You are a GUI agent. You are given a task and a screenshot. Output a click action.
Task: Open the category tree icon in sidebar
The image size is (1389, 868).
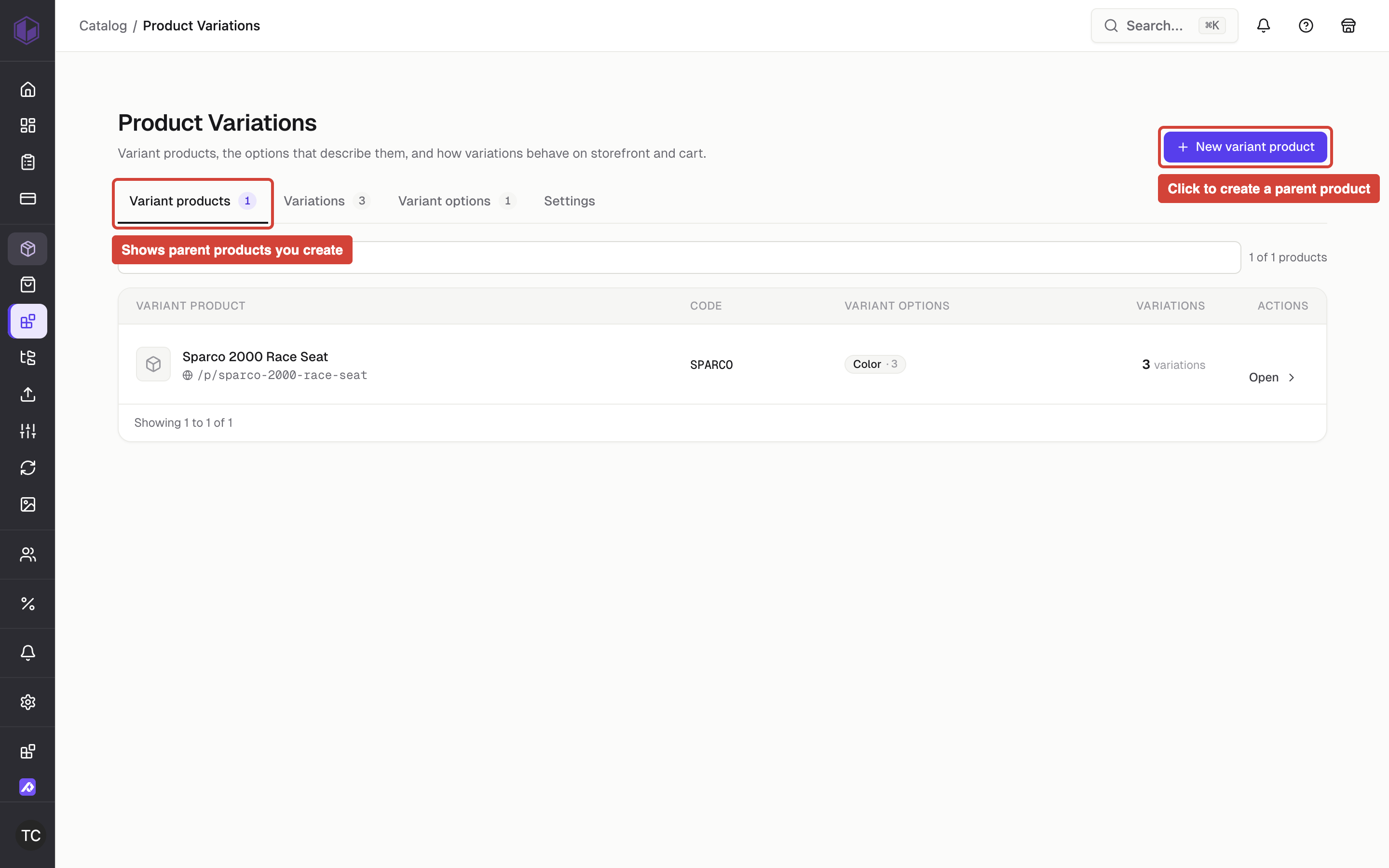click(27, 358)
